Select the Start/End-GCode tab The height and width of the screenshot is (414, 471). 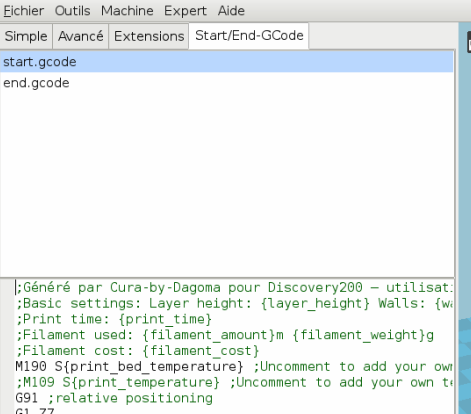249,35
